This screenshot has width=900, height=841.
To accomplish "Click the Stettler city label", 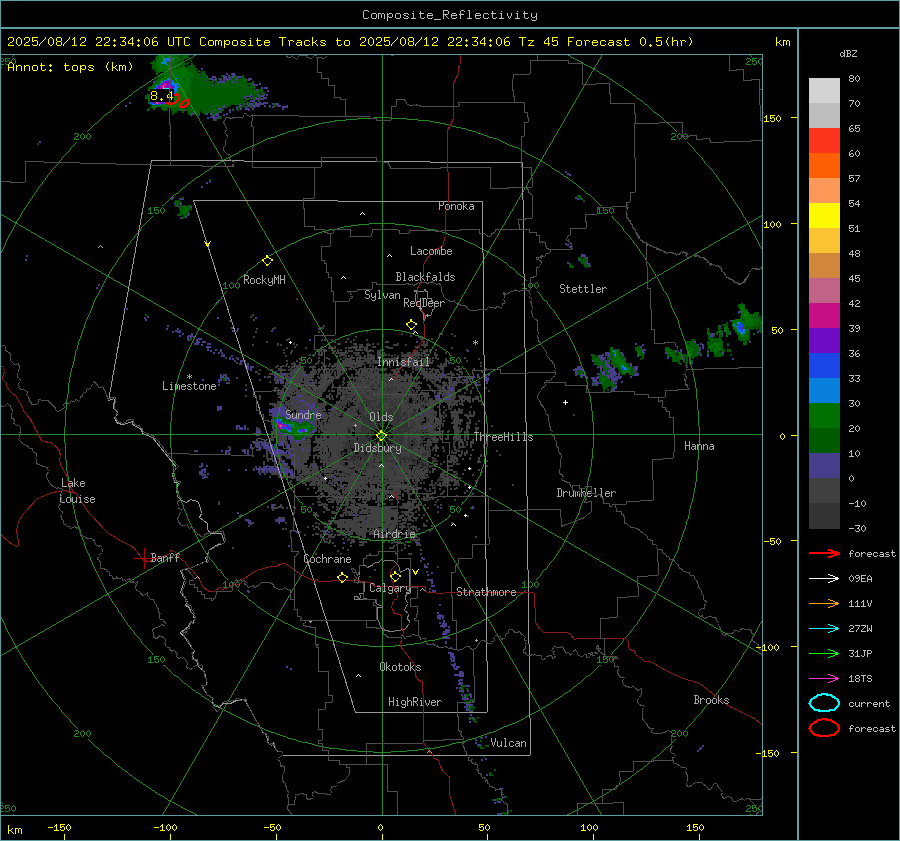I will point(583,289).
